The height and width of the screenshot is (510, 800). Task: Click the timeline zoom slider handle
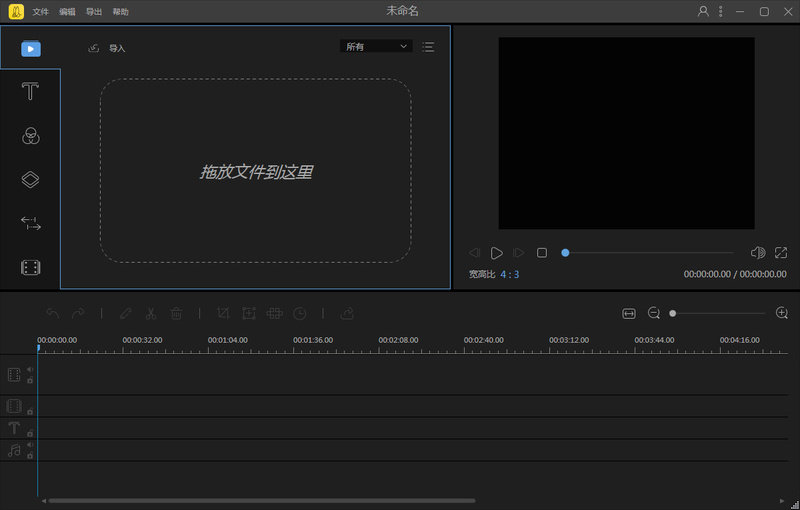click(x=673, y=314)
